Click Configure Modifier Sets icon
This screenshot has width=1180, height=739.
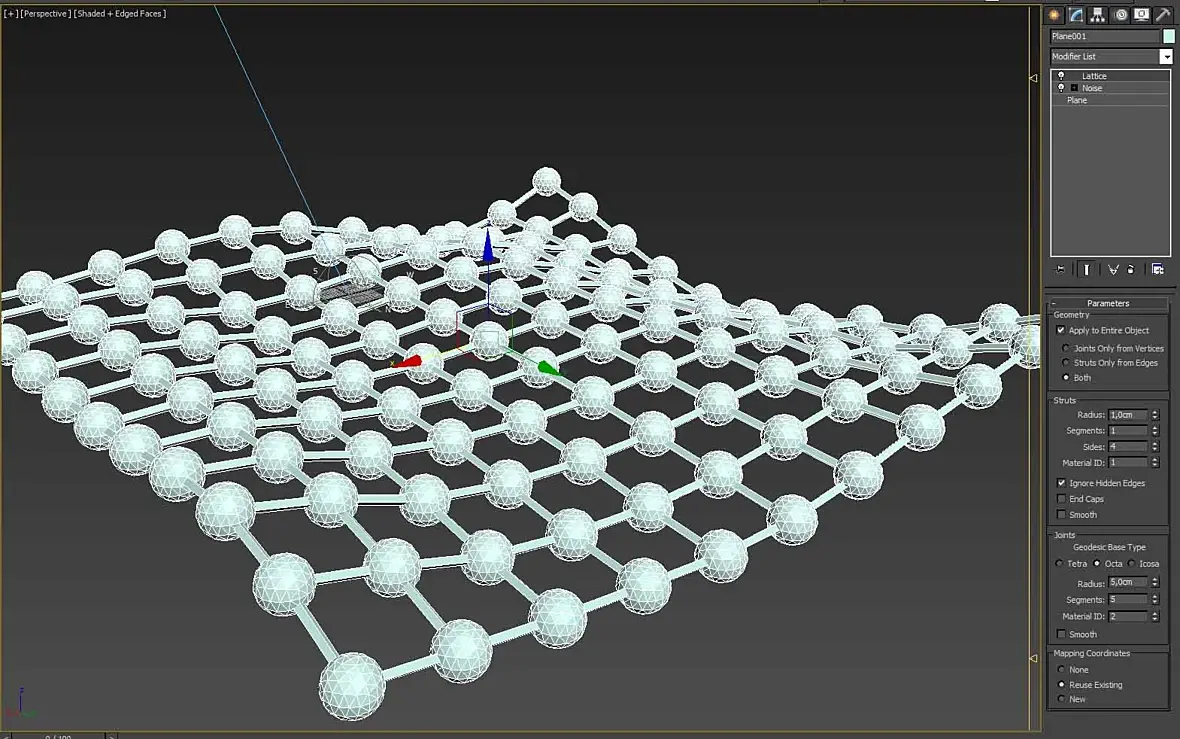point(1157,269)
